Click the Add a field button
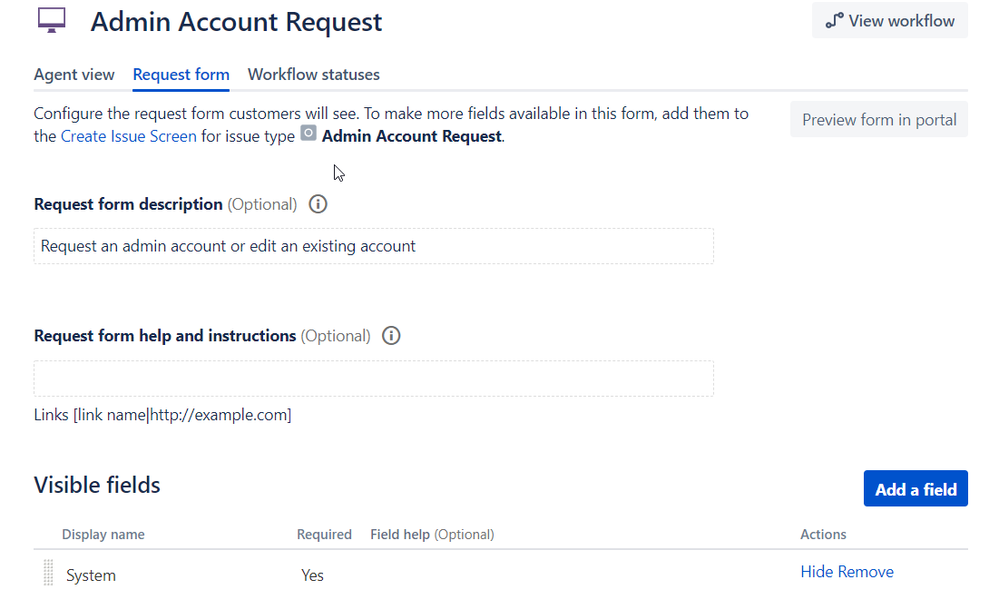999x601 pixels. tap(915, 488)
